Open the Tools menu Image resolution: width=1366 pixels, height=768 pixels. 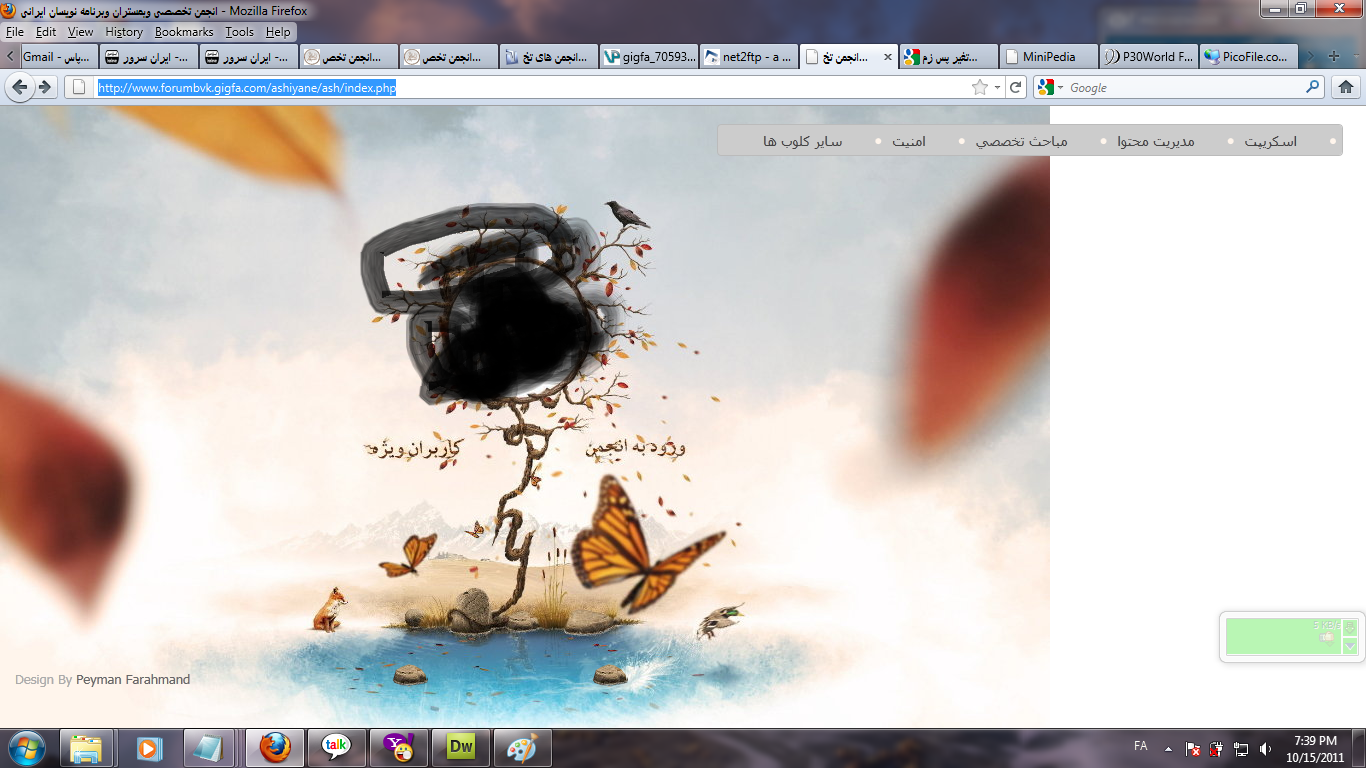(x=240, y=32)
